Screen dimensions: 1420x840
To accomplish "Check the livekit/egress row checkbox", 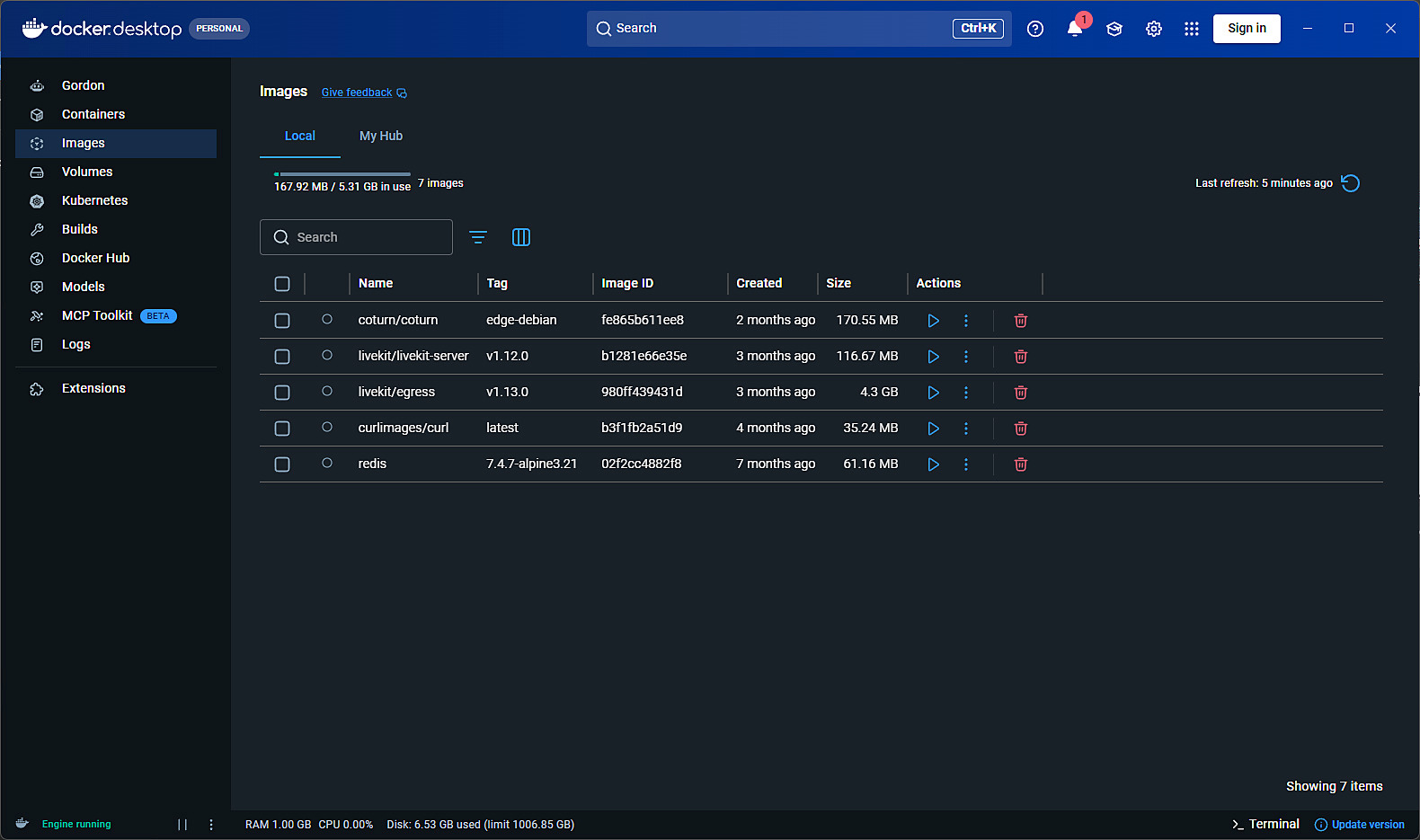I will [282, 393].
